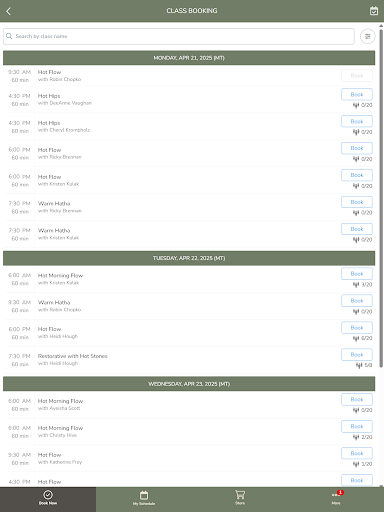The height and width of the screenshot is (512, 384).
Task: Open the More tab with notification badge
Action: [336, 498]
